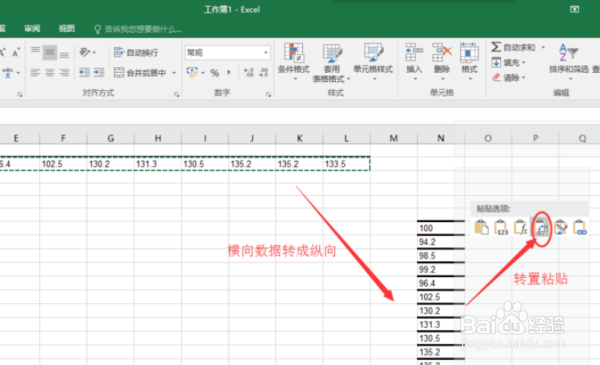Click the Fill (填充) button
The image size is (600, 365).
coord(506,62)
